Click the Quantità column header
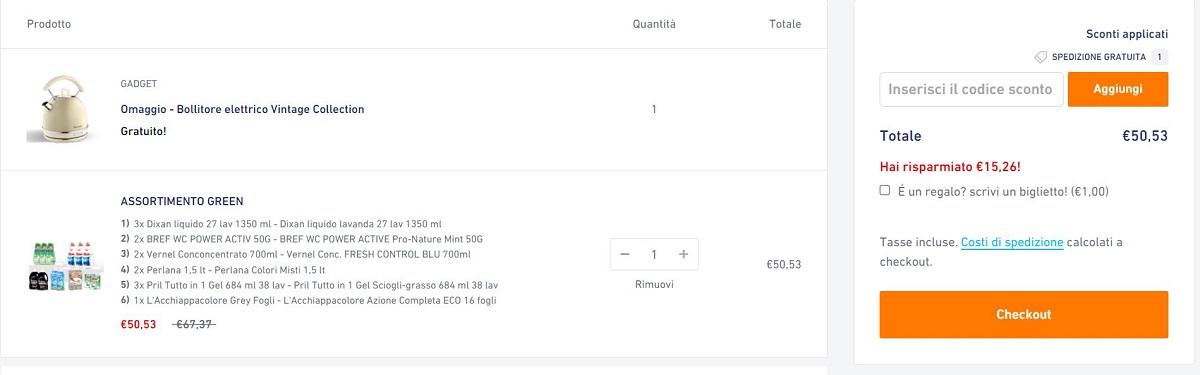 [x=654, y=23]
